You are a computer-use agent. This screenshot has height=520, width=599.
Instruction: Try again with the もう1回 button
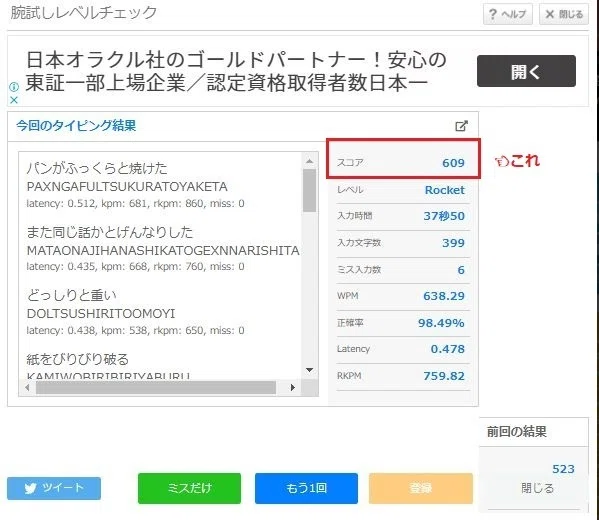pos(306,488)
